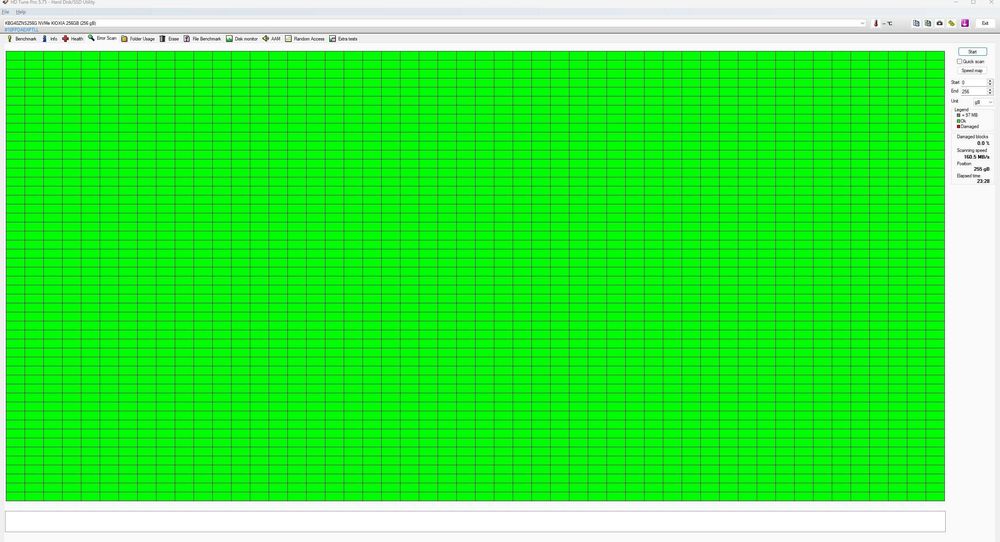Switch to the Erase tab
Viewport: 1000px width, 542px height.
tap(169, 39)
